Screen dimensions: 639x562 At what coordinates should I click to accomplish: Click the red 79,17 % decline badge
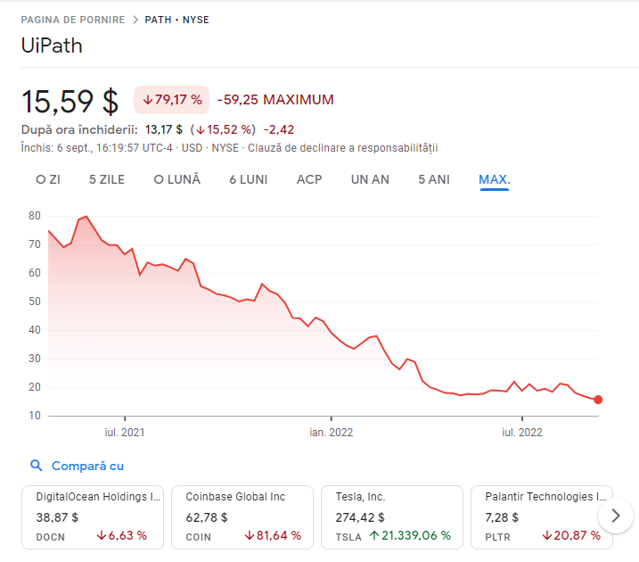pos(172,99)
